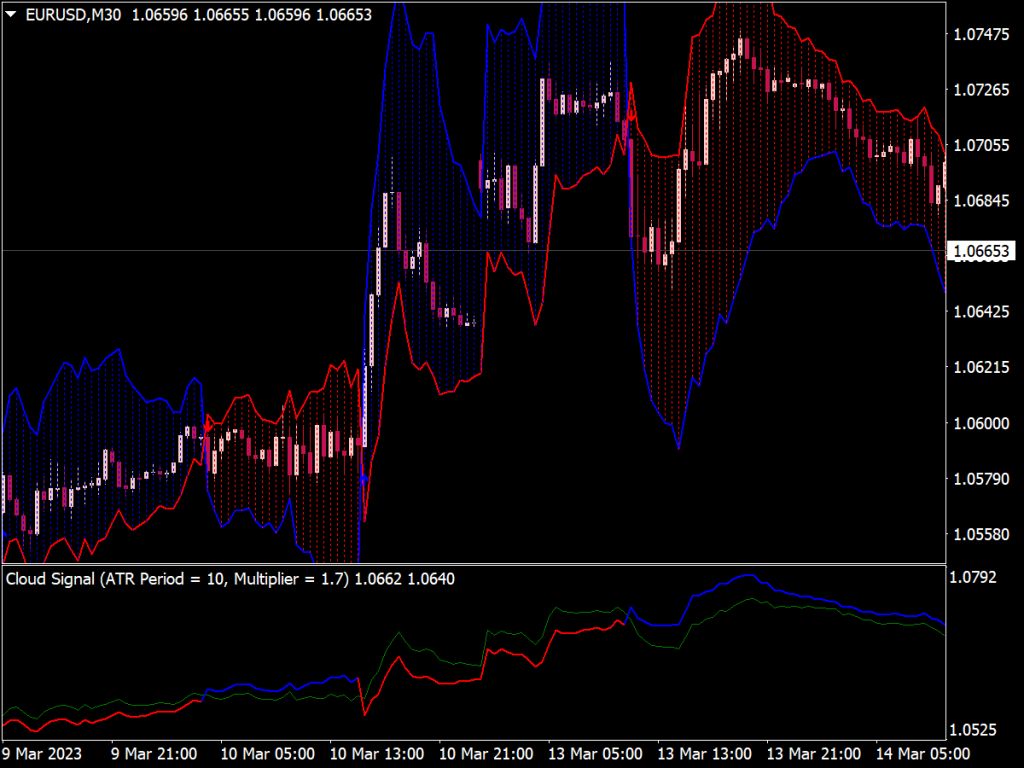Viewport: 1024px width, 768px height.
Task: Click the 10 Mar 13:00 time label
Action: pos(377,754)
